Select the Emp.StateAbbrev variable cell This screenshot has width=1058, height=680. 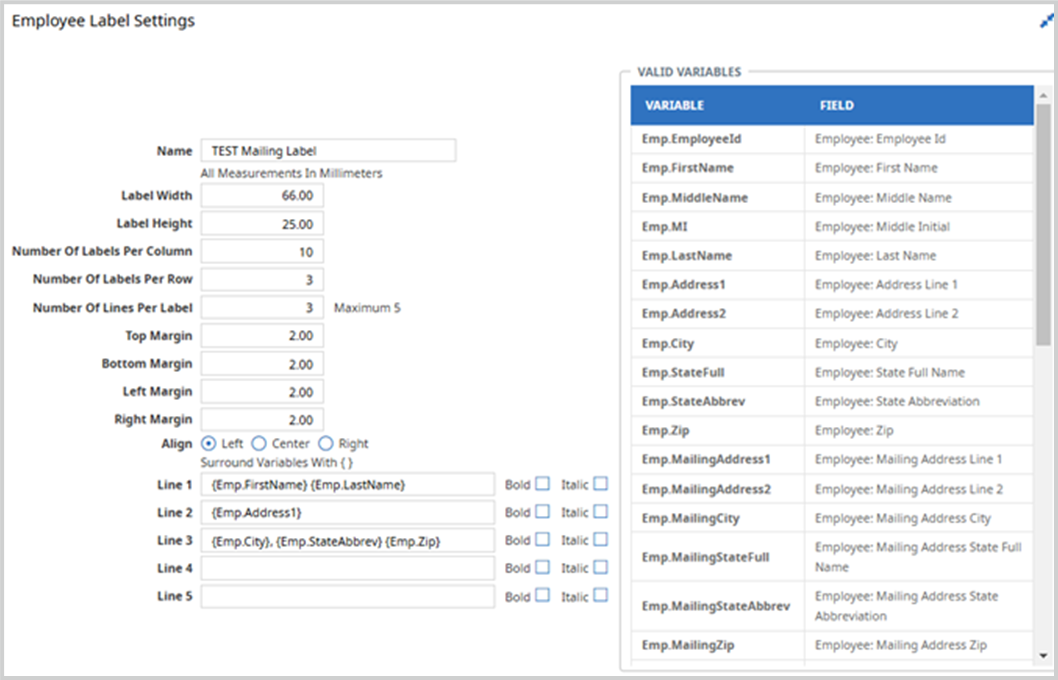click(718, 401)
